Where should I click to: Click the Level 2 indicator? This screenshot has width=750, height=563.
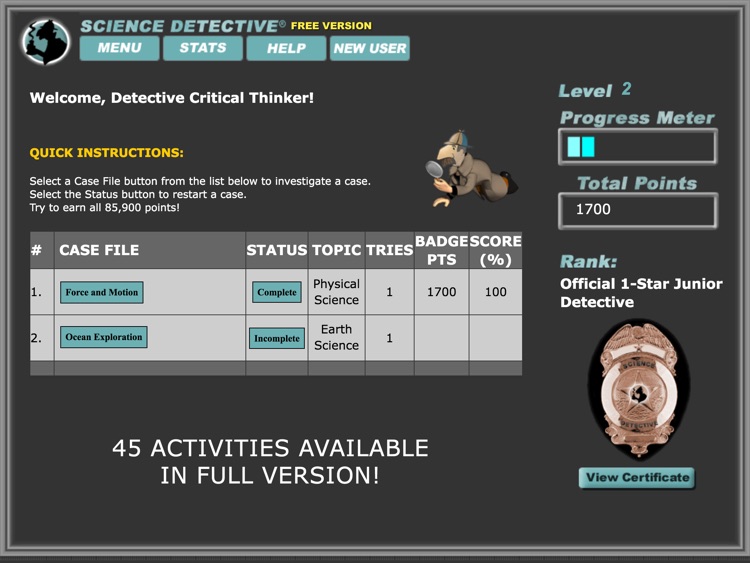595,90
